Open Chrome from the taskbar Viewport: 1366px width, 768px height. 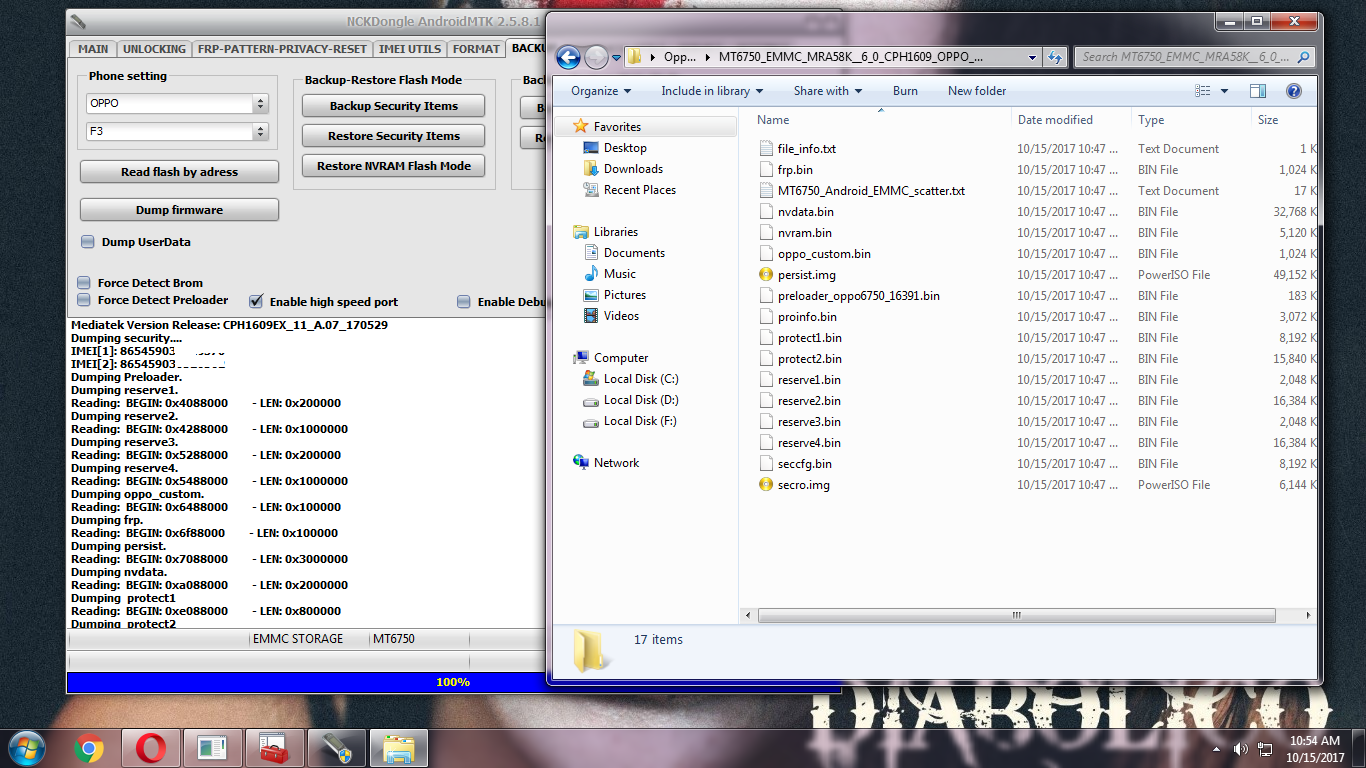click(89, 748)
